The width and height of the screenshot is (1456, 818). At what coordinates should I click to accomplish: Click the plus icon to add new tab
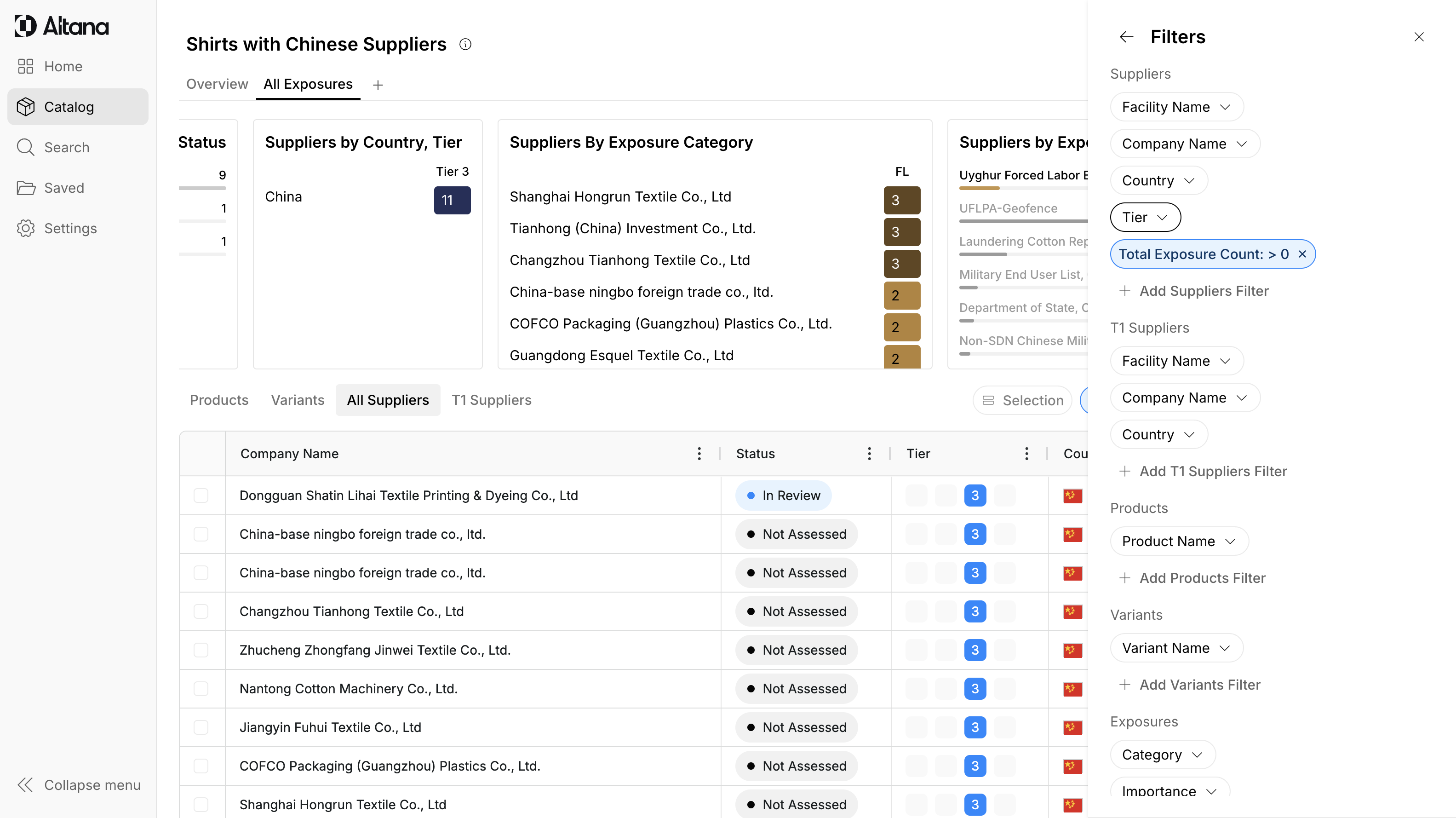(x=378, y=85)
